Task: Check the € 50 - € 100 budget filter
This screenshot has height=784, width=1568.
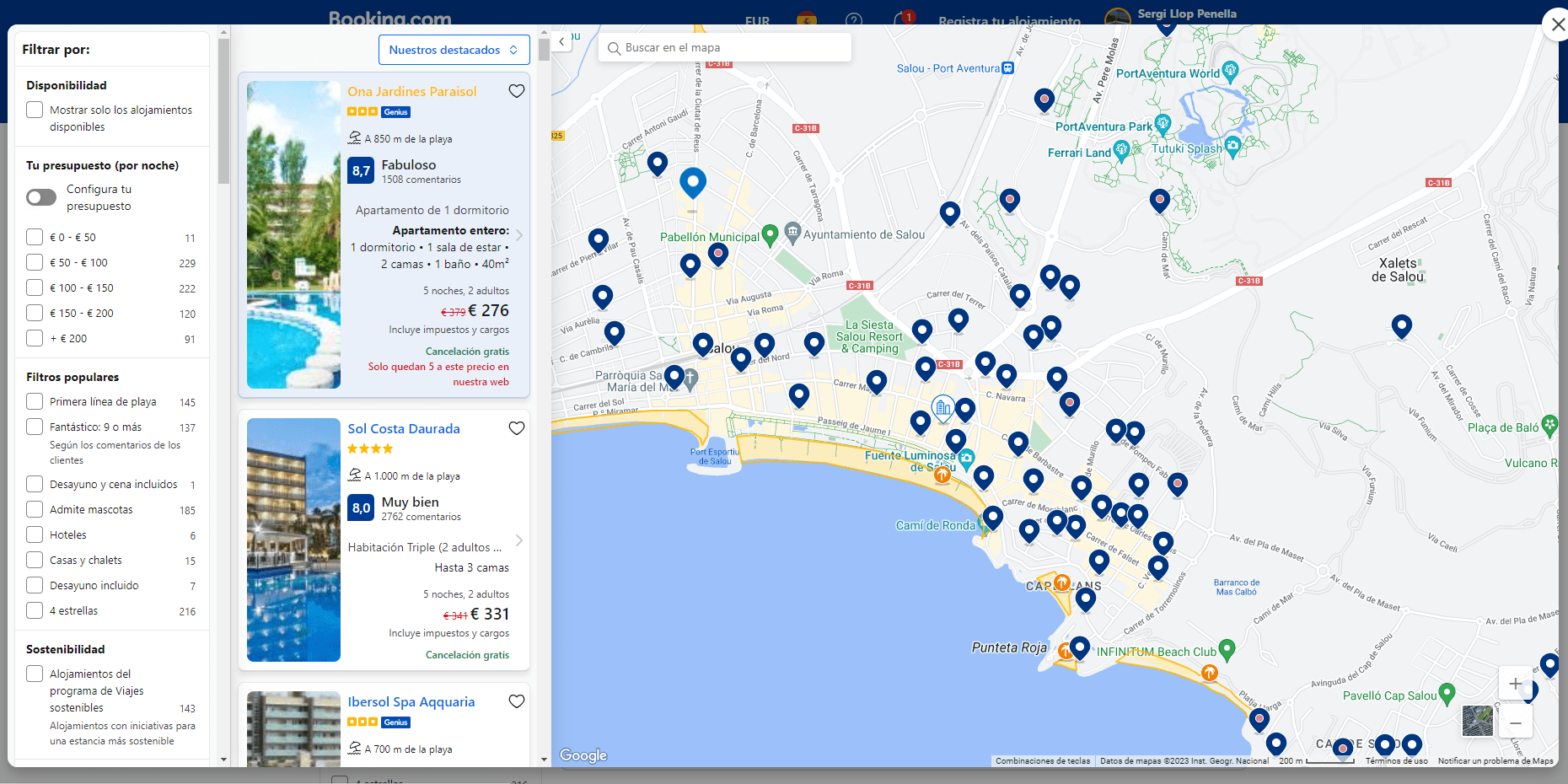Action: pos(35,262)
